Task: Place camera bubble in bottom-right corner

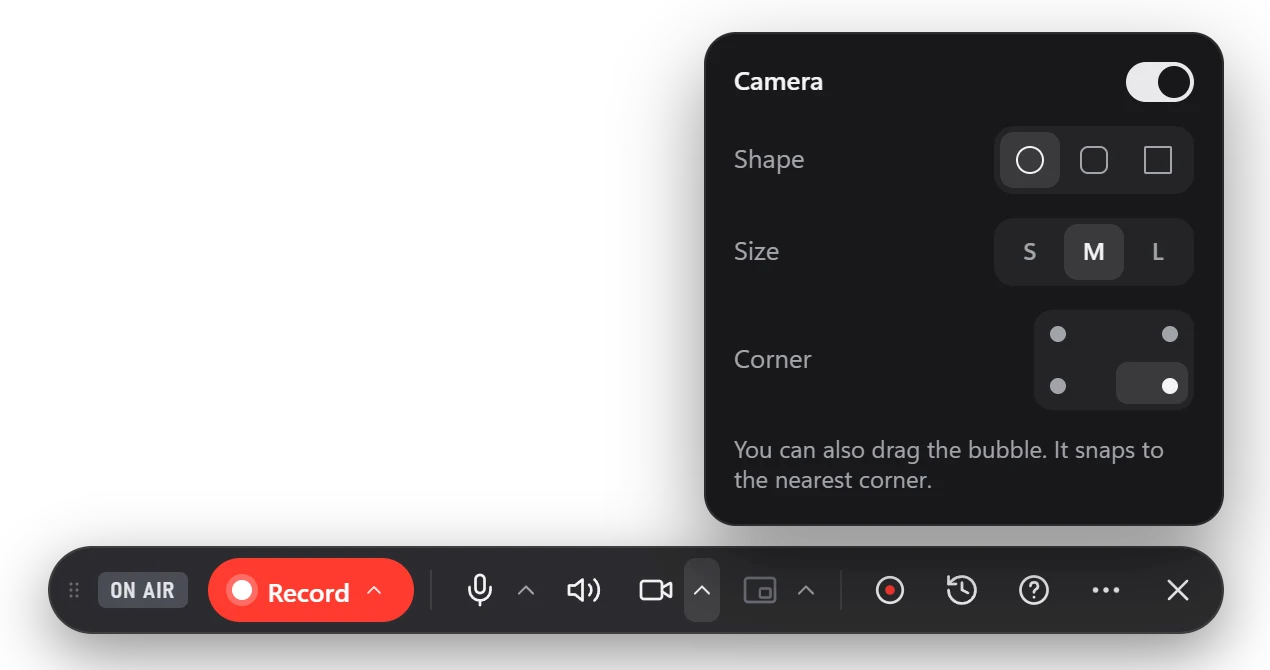Action: click(x=1152, y=384)
